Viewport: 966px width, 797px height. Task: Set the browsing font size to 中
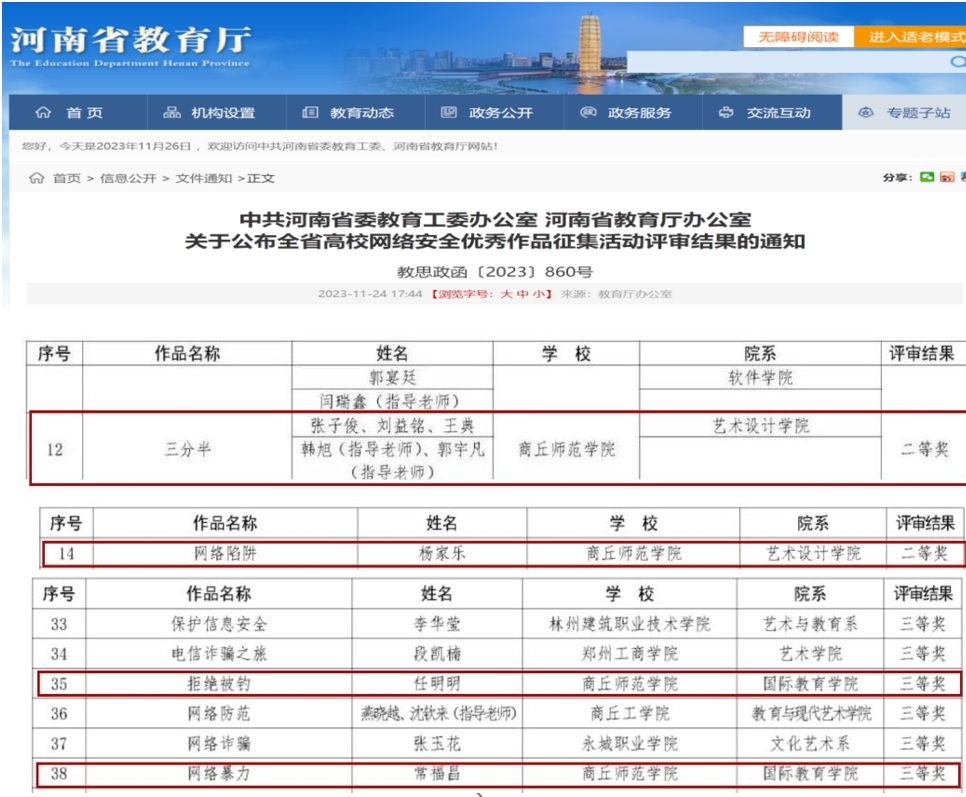point(522,294)
